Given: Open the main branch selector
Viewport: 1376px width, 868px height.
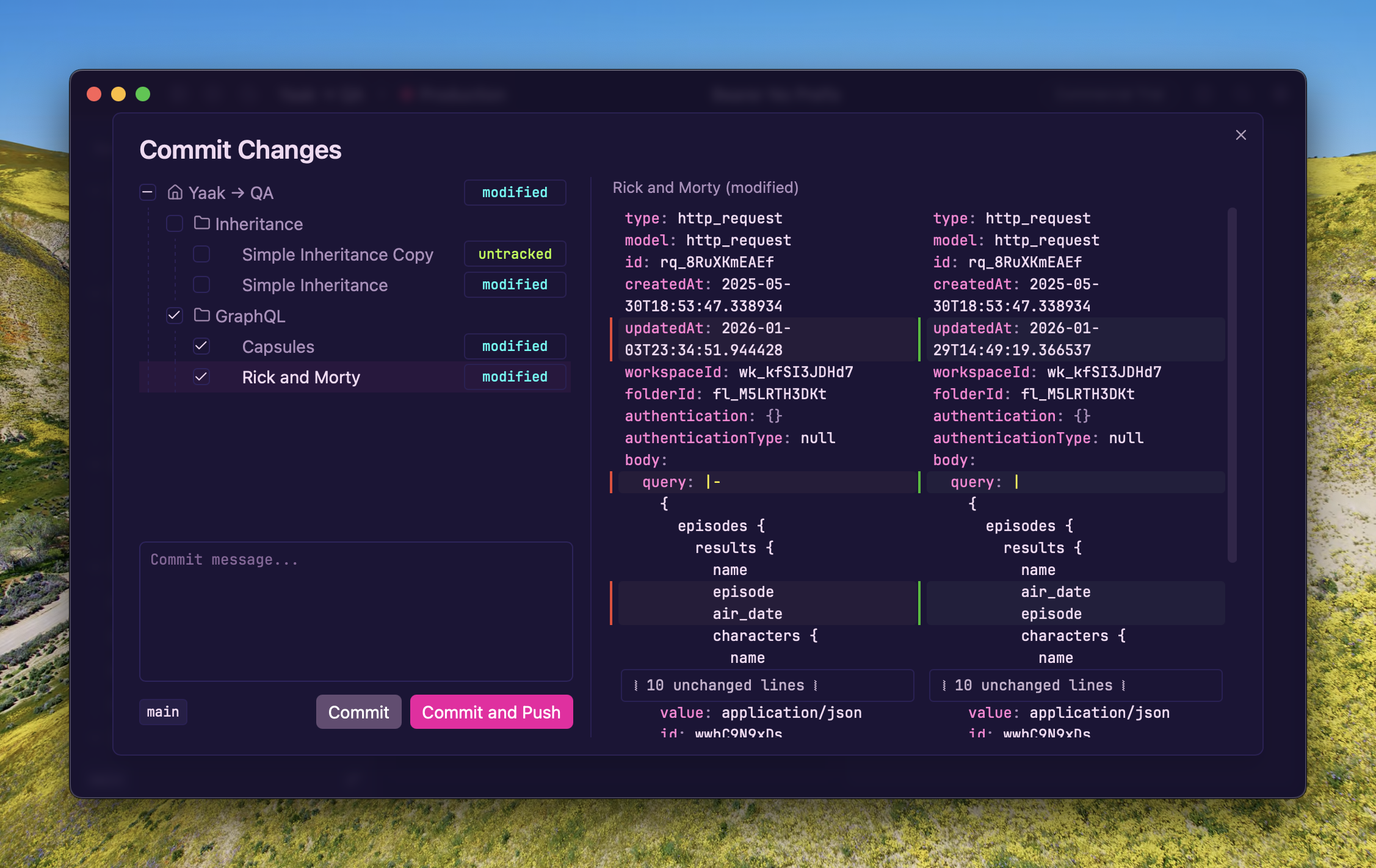Looking at the screenshot, I should coord(163,712).
